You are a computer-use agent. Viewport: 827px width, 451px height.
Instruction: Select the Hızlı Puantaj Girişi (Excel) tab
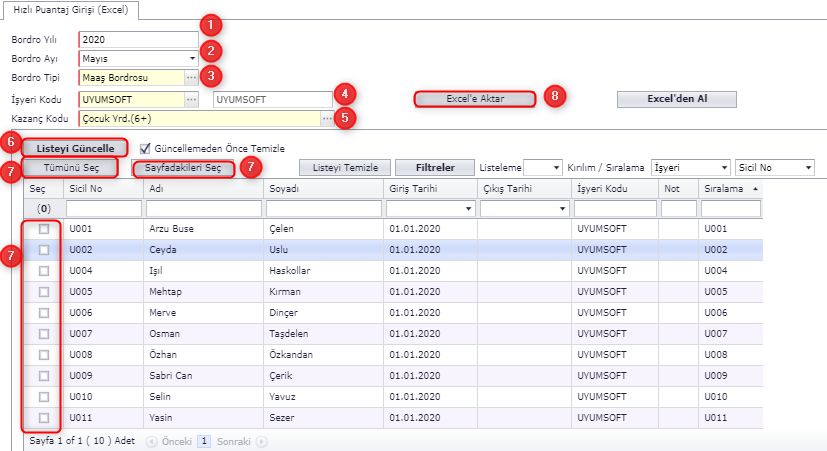(71, 11)
